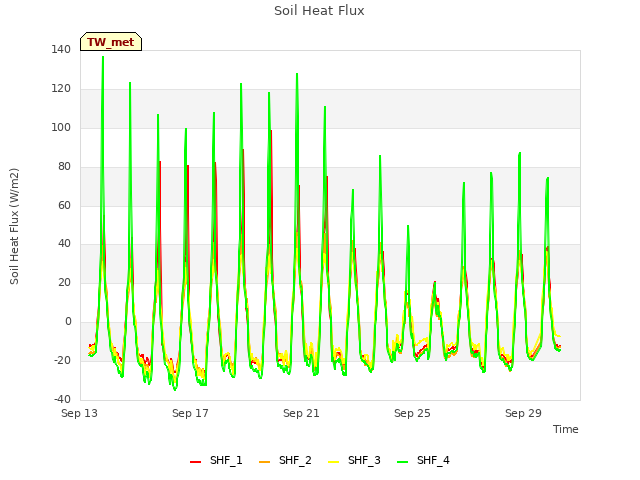Click the Sep 17 x-axis tick label
Screen dimensions: 640x480
tap(190, 413)
